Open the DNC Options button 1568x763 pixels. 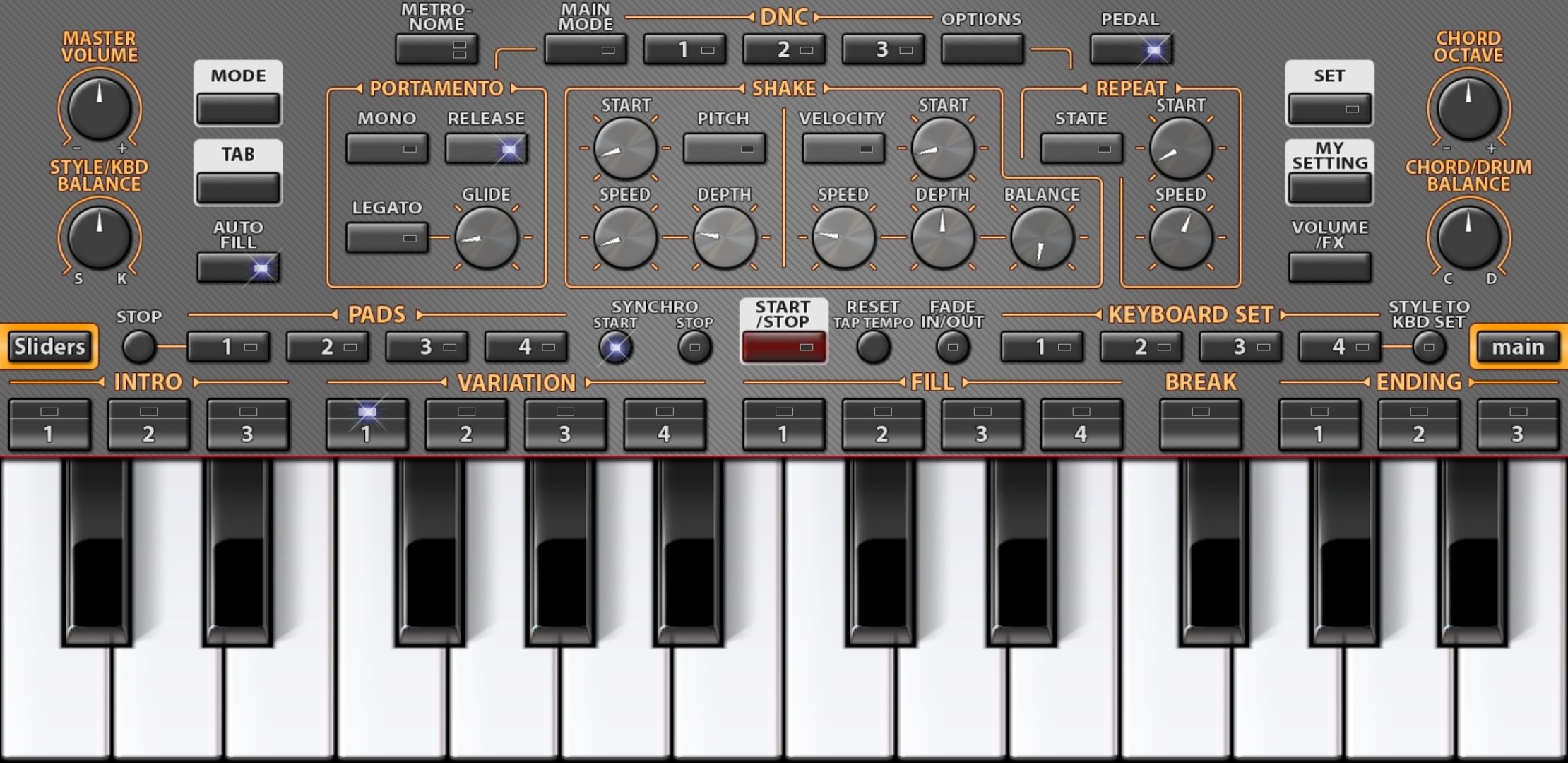point(982,49)
